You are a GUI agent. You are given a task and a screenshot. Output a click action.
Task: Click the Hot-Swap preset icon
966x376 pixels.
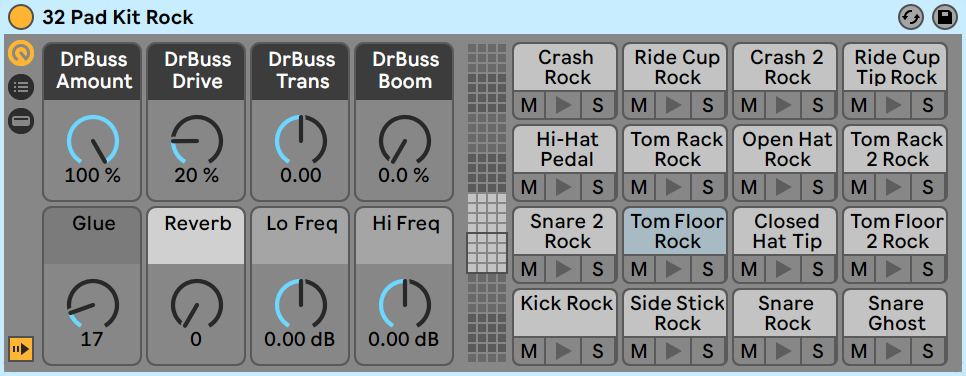coord(910,17)
